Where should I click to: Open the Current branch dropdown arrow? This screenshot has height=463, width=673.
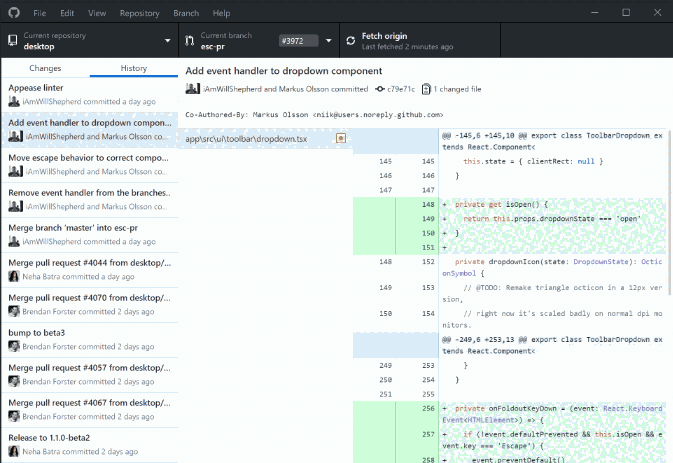329,41
